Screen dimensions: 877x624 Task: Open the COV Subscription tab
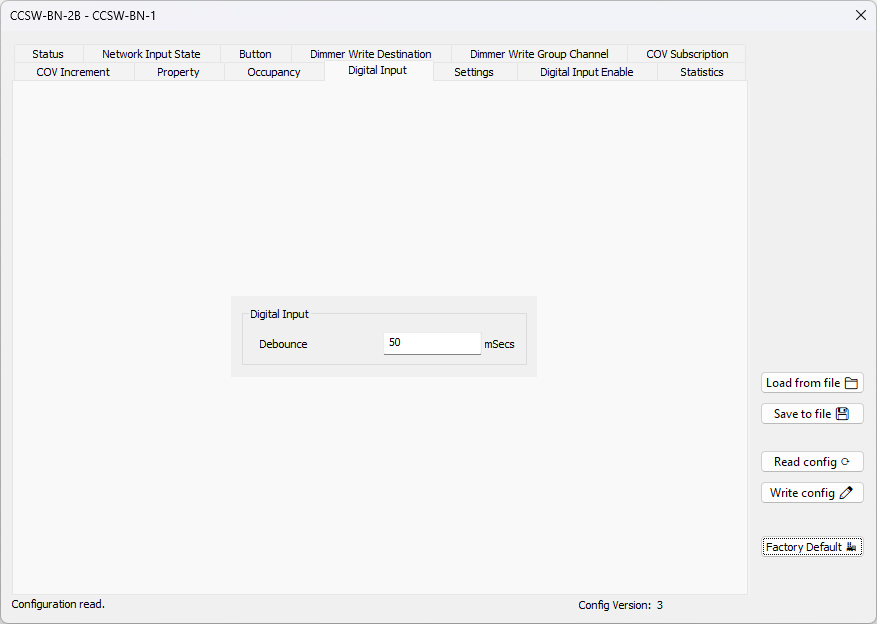(x=687, y=54)
